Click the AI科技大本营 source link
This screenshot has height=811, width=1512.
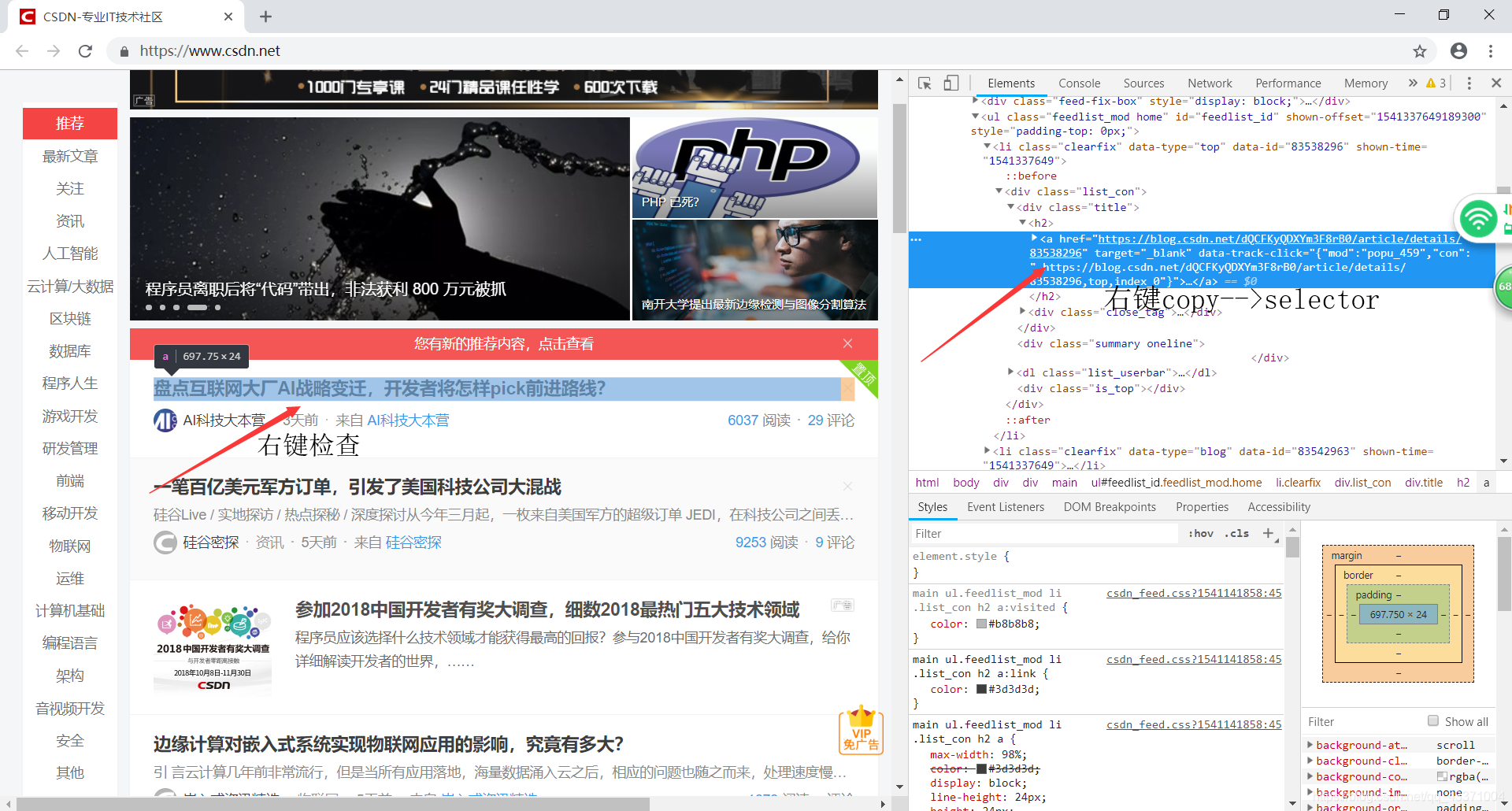(408, 420)
